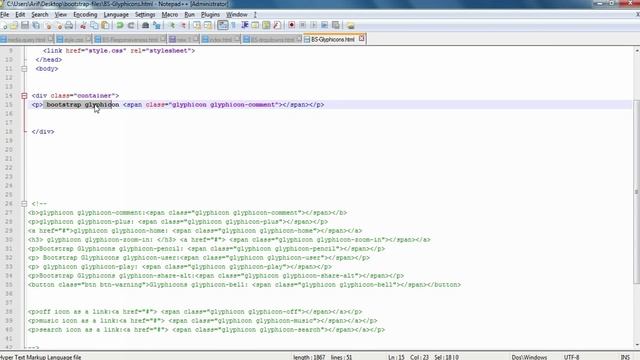Click the Save Recorded Macro icon
640x360 pixels.
point(336,26)
